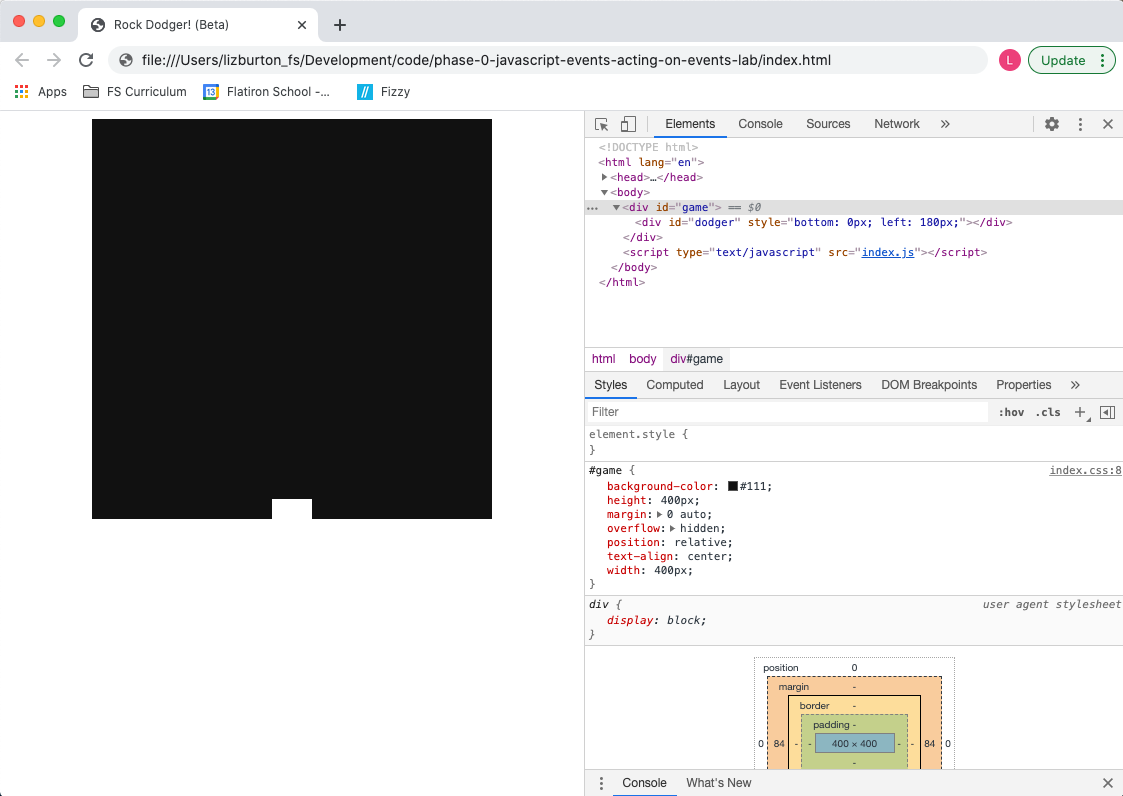Click the new style rule plus icon

(x=1080, y=412)
